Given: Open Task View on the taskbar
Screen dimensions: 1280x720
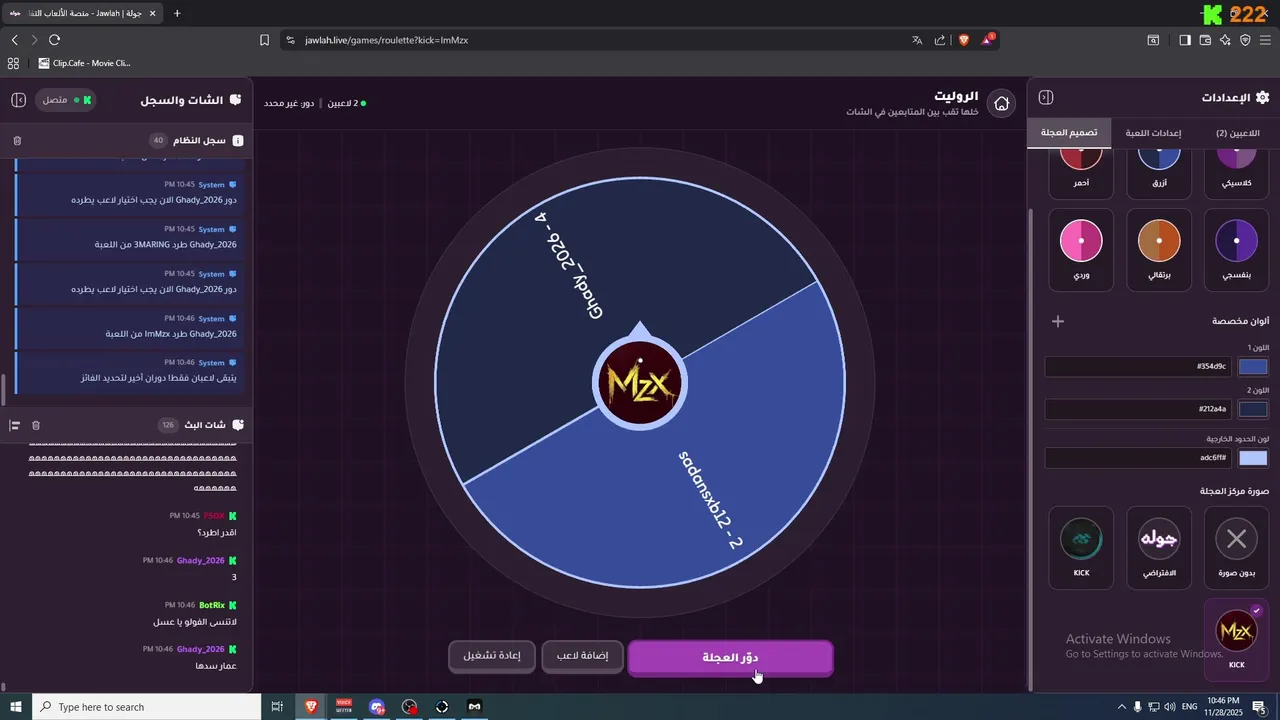Looking at the screenshot, I should tap(278, 707).
